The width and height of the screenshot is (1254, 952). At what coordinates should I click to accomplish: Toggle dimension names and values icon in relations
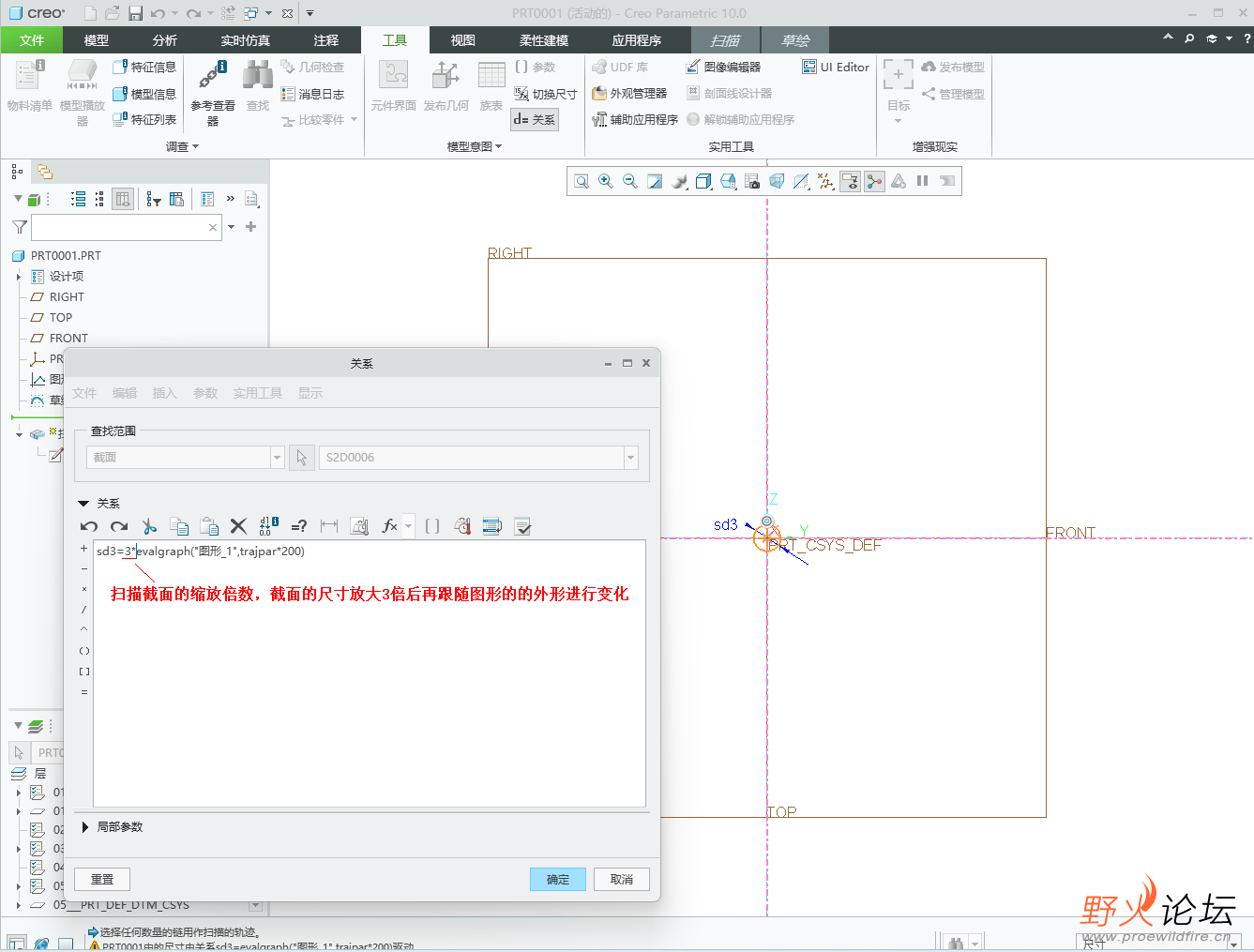(269, 526)
